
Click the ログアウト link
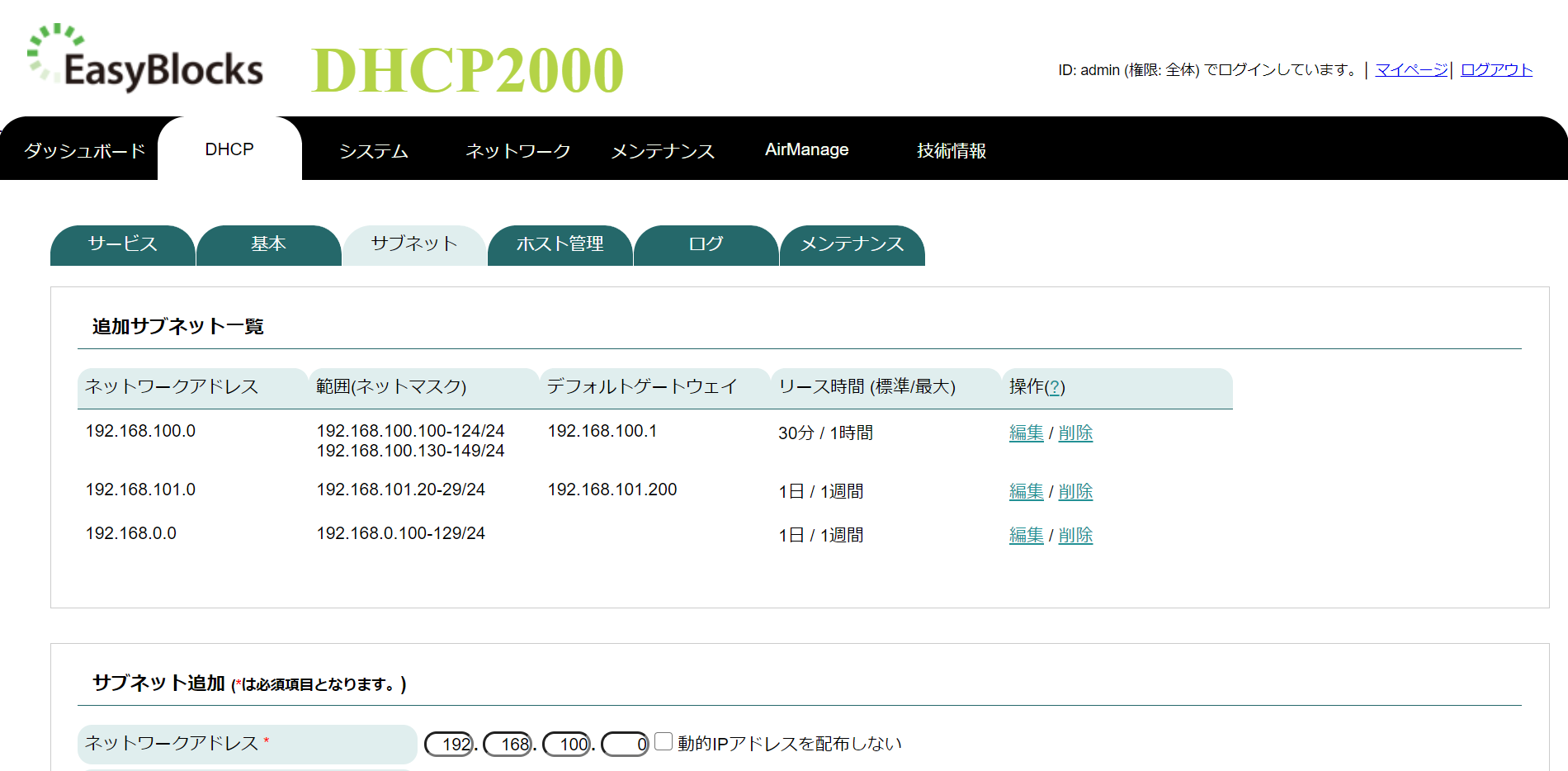1496,70
